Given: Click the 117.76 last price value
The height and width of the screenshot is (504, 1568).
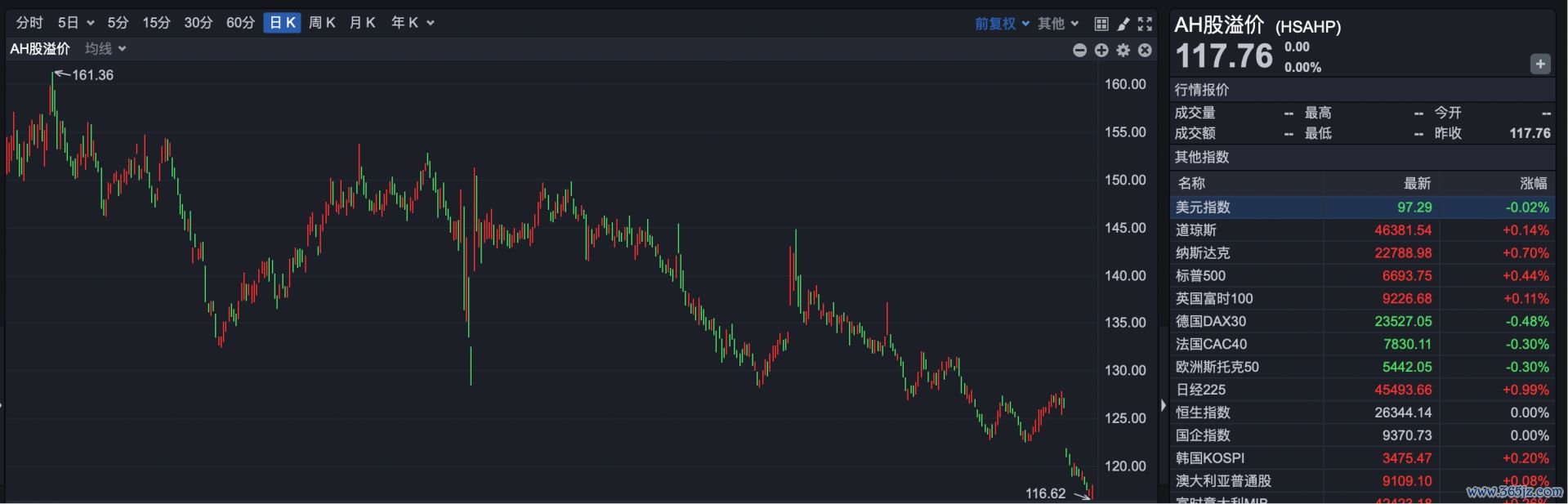Looking at the screenshot, I should point(1224,56).
